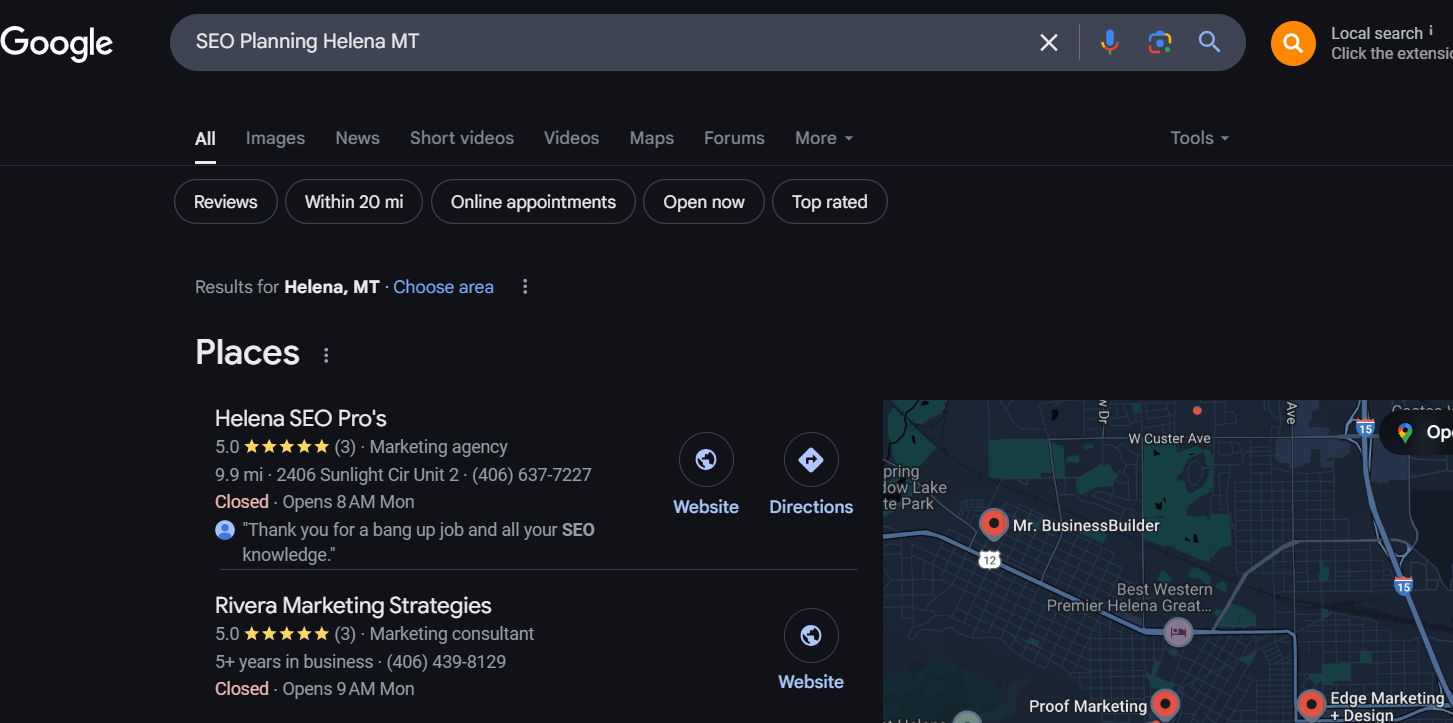The image size is (1453, 723).
Task: Toggle the Open now filter chip
Action: pyautogui.click(x=704, y=202)
